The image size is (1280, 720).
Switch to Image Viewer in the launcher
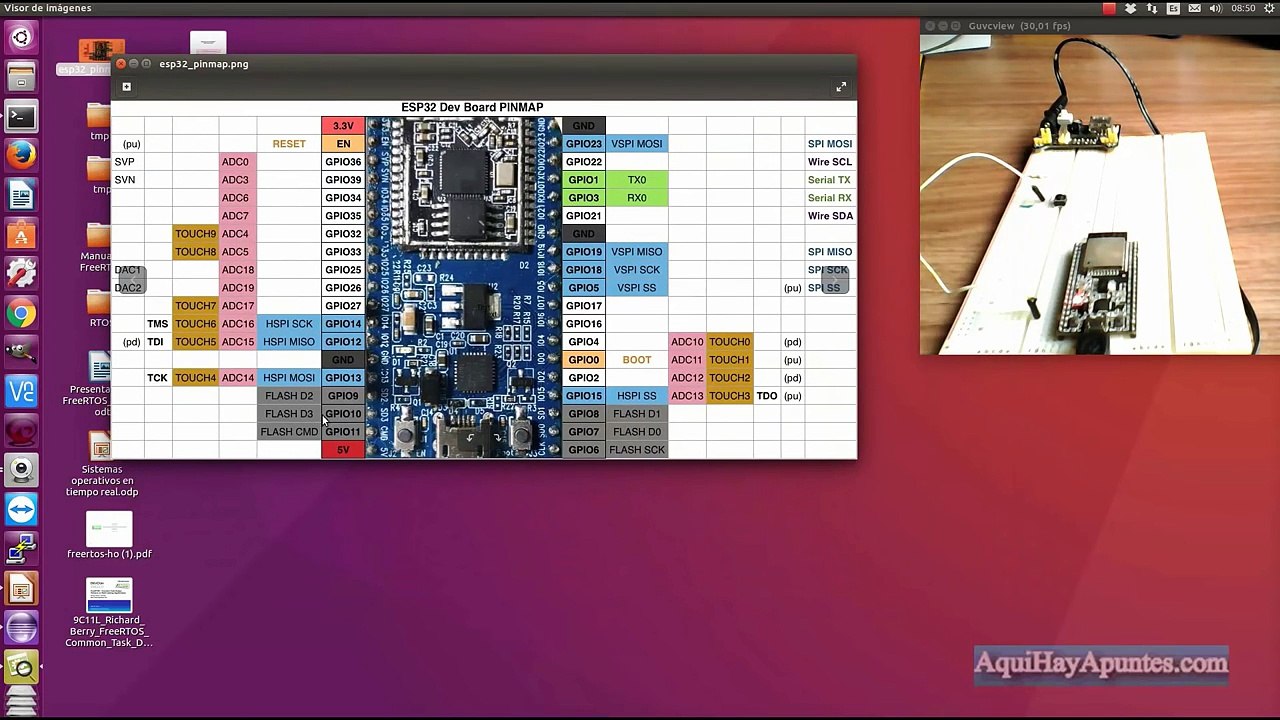pyautogui.click(x=21, y=667)
